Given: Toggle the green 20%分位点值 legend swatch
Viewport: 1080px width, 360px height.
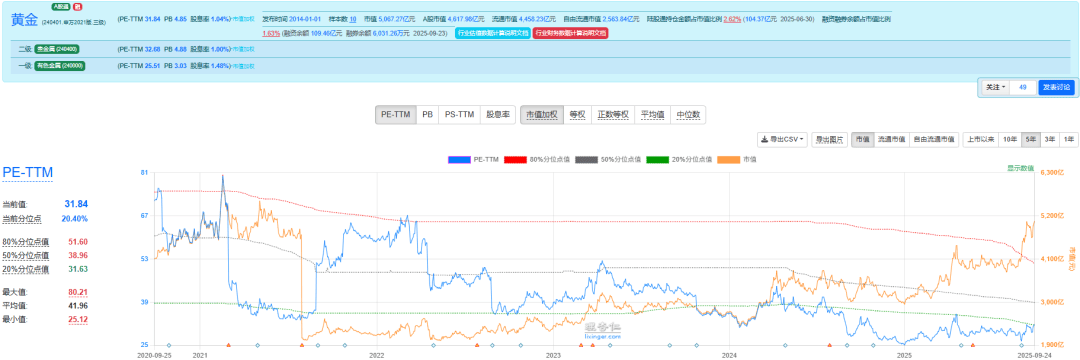Looking at the screenshot, I should pos(659,159).
